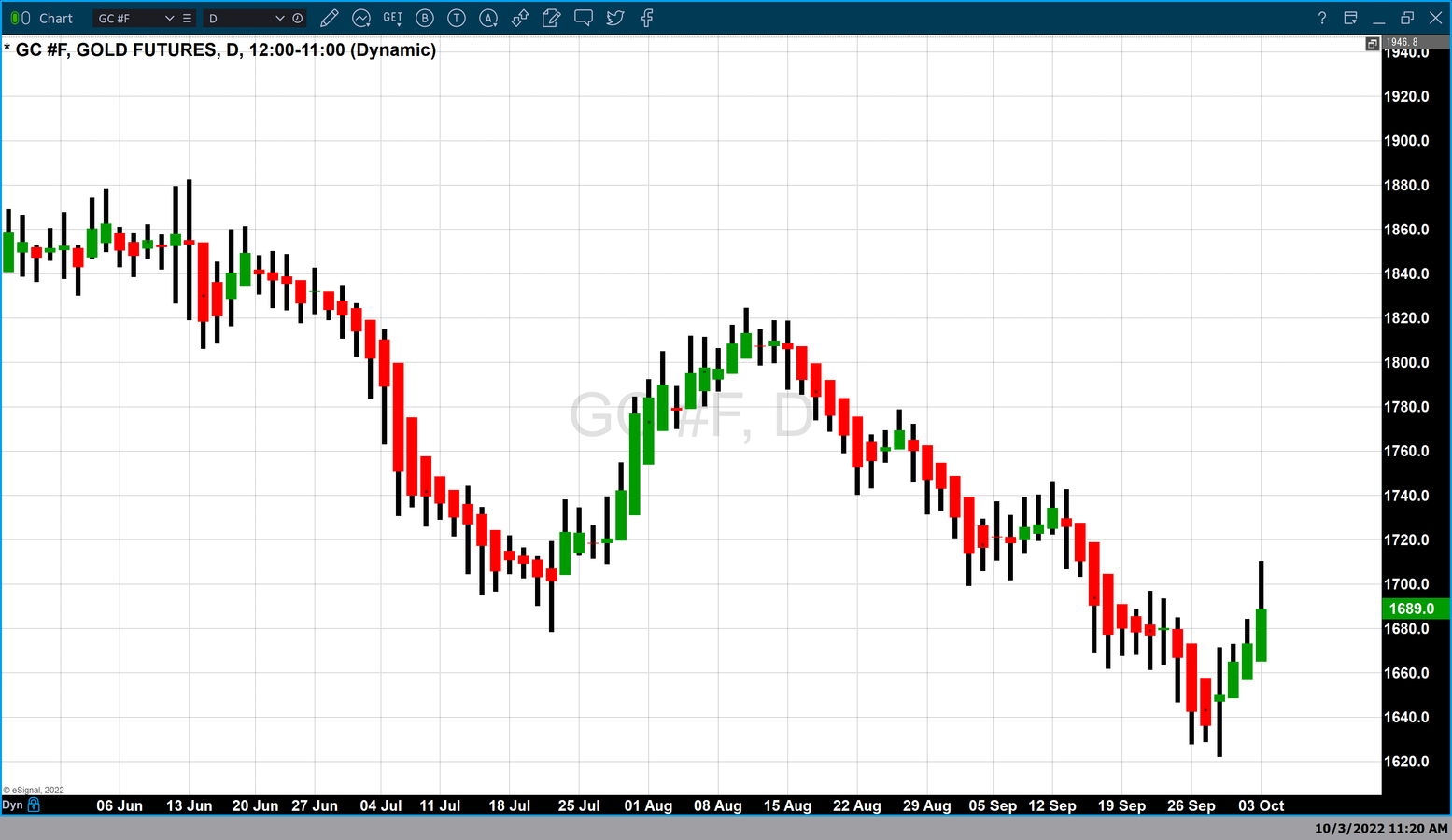
Task: Click the time template clock button
Action: click(298, 18)
